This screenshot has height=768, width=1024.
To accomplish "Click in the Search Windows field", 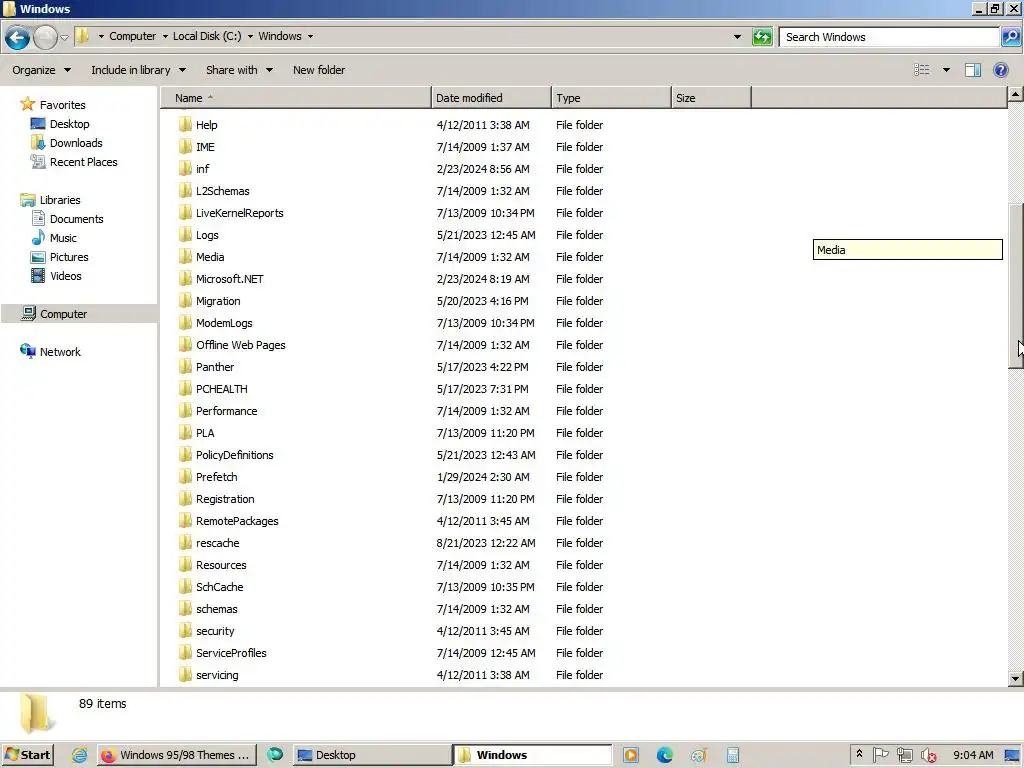I will click(889, 37).
